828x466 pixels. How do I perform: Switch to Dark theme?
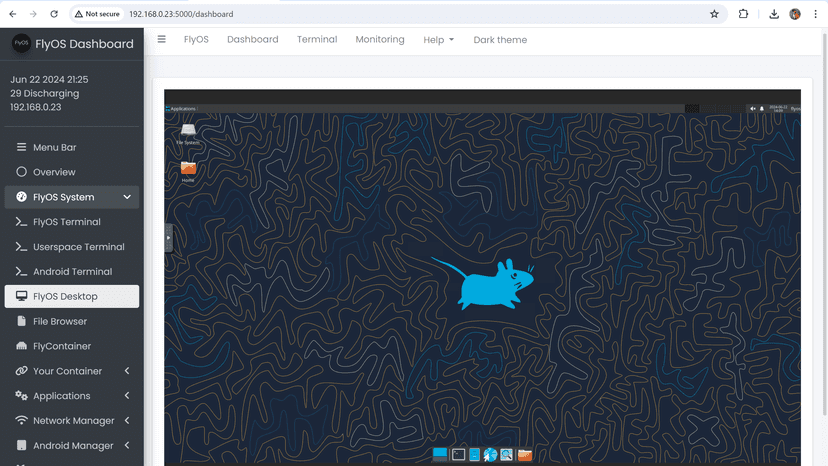pos(500,40)
